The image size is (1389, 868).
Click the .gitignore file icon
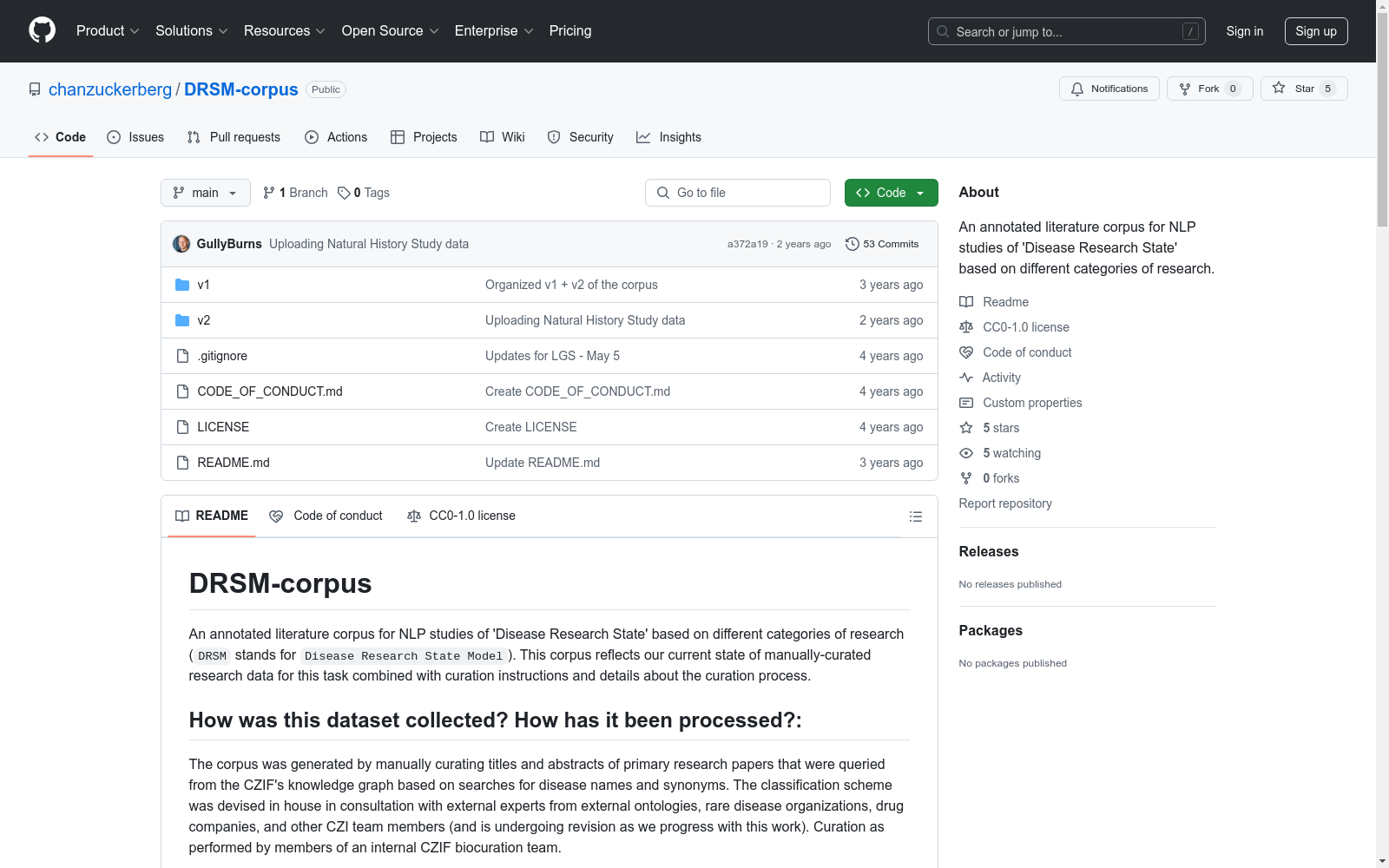click(182, 356)
